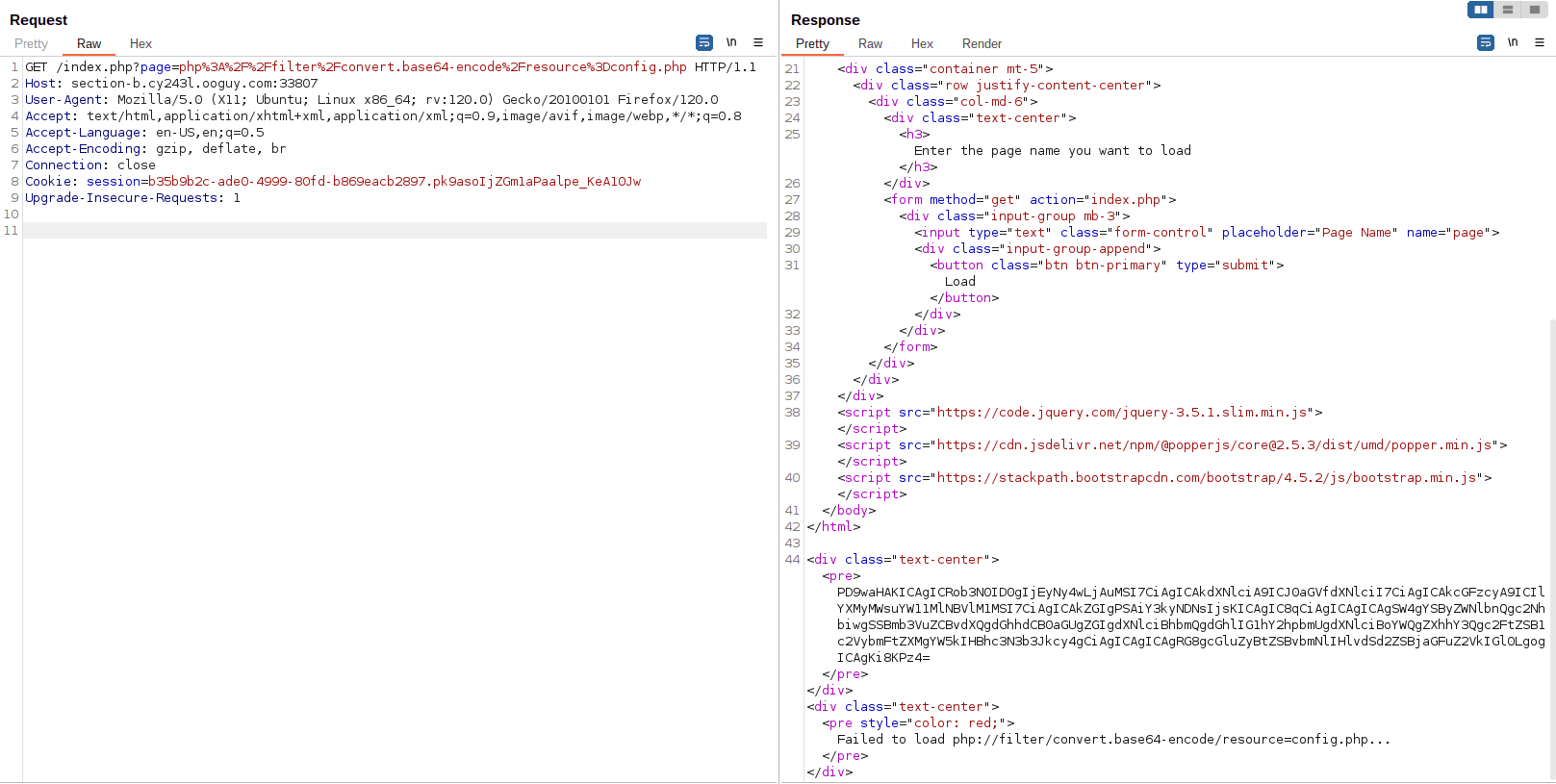Click the jquery-3.5.1.slim.min.js script line
Viewport: 1556px width, 784px height.
(x=1080, y=413)
